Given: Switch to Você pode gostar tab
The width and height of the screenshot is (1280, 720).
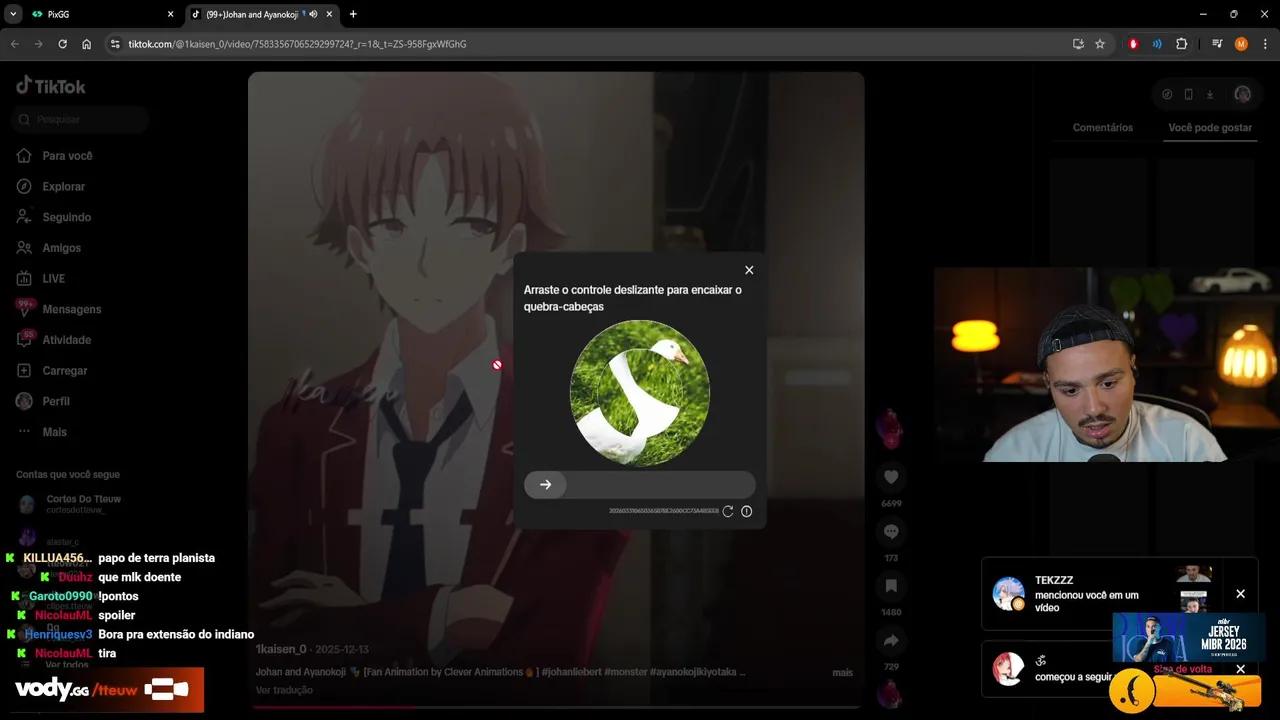Looking at the screenshot, I should (1210, 128).
